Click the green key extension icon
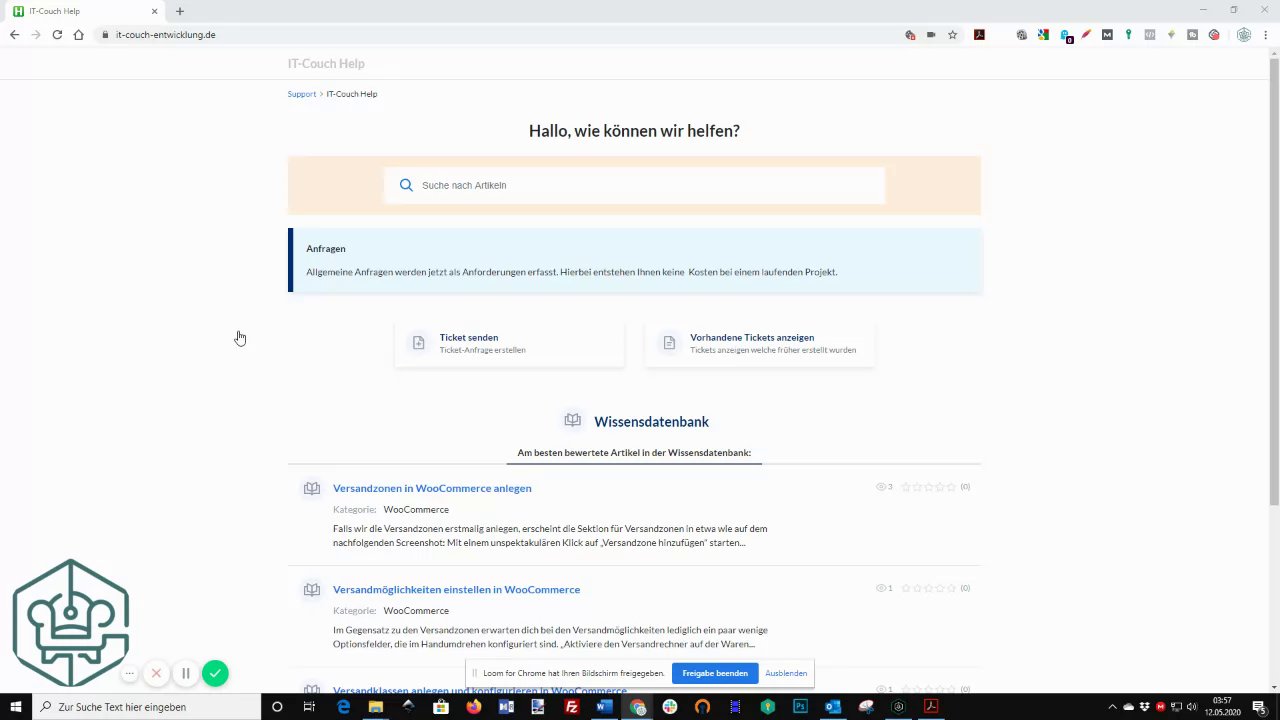Screen dimensions: 1280x720 [x=1128, y=35]
